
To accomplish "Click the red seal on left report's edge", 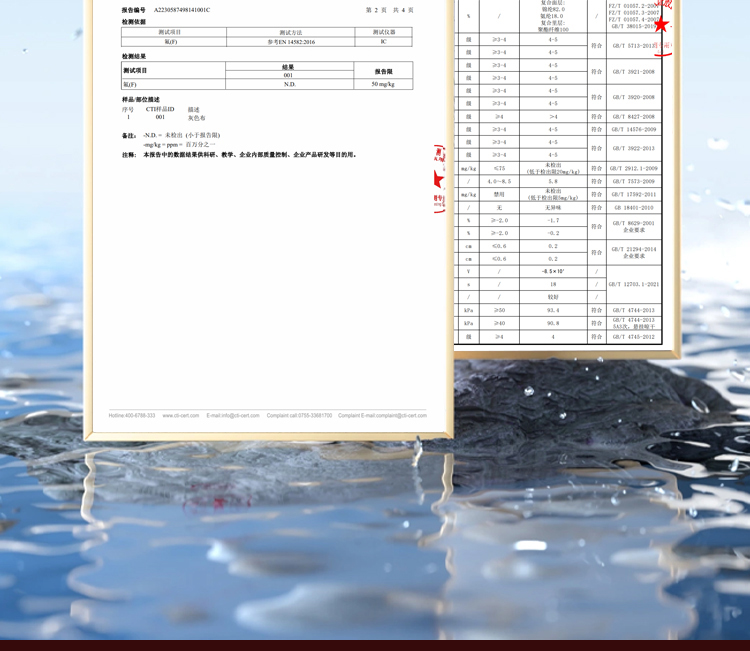I will (438, 179).
